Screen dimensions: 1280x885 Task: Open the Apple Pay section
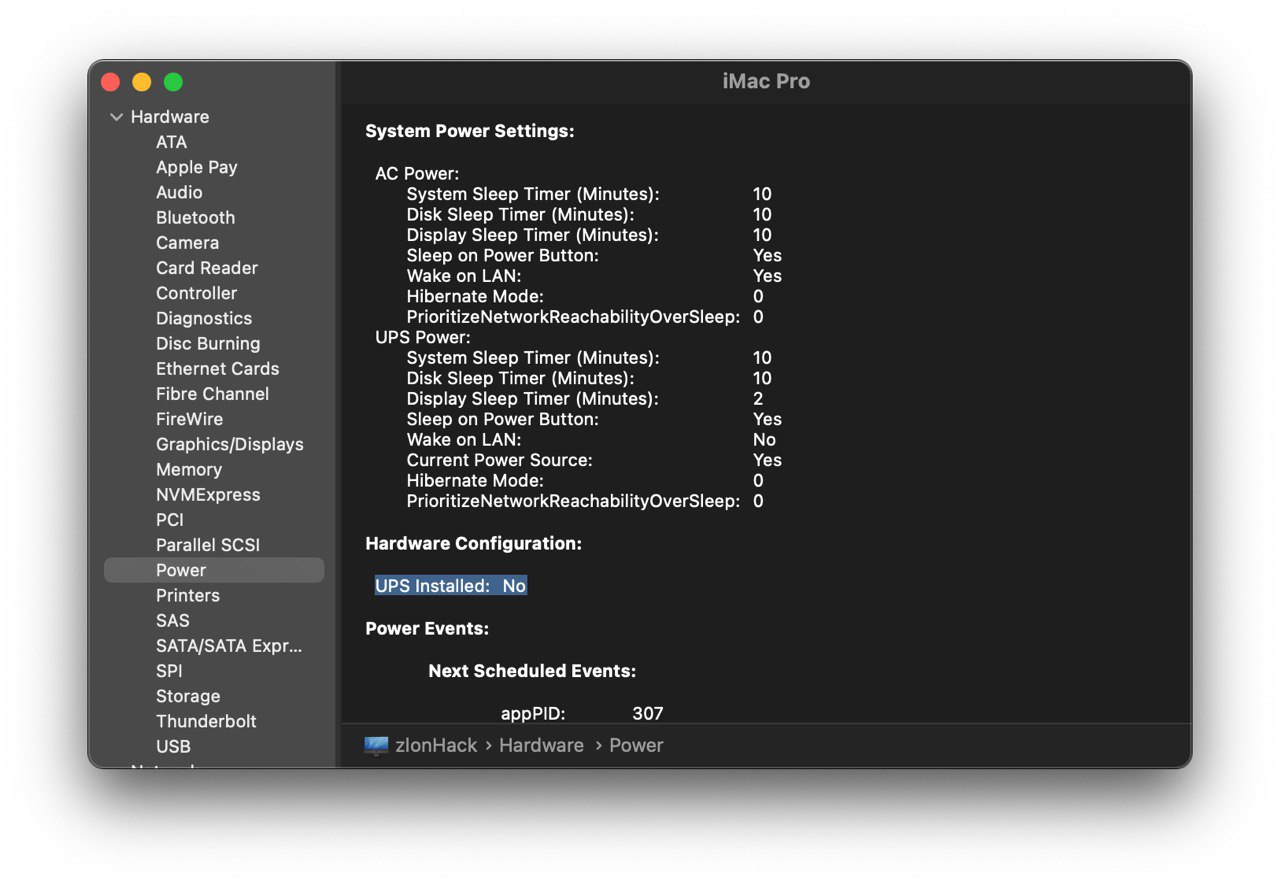[x=196, y=167]
